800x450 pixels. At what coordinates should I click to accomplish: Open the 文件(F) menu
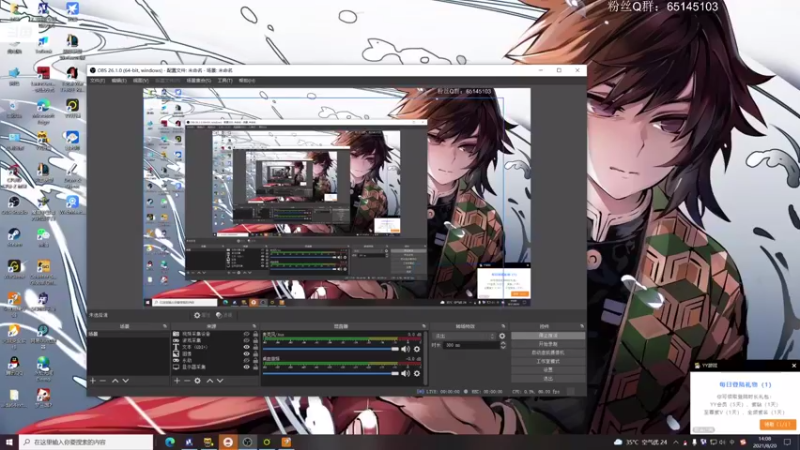[97, 81]
